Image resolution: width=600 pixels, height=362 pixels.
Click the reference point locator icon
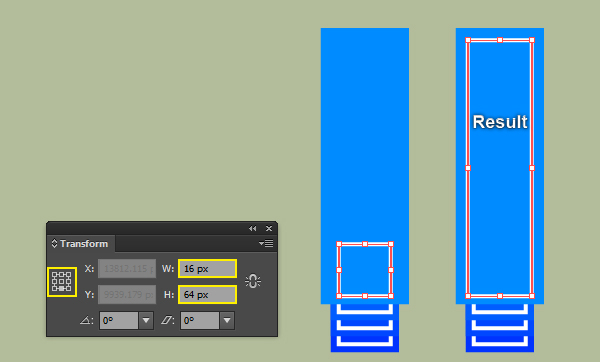(62, 282)
